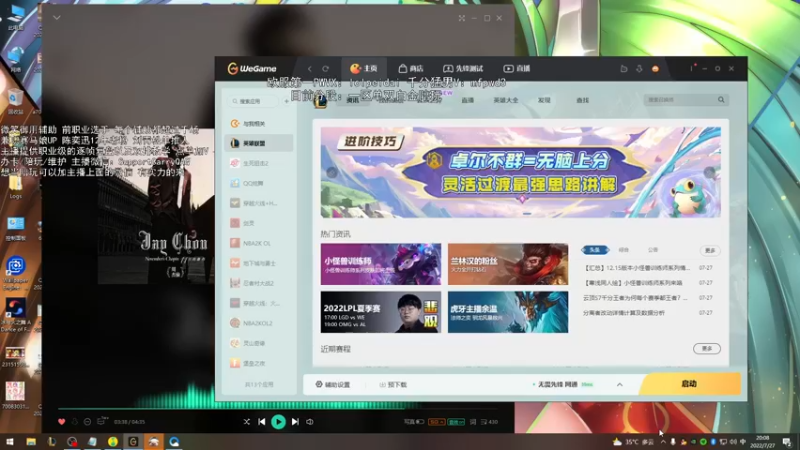The height and width of the screenshot is (450, 800).
Task: Switch to the 英雄大全 tab
Action: coord(506,101)
